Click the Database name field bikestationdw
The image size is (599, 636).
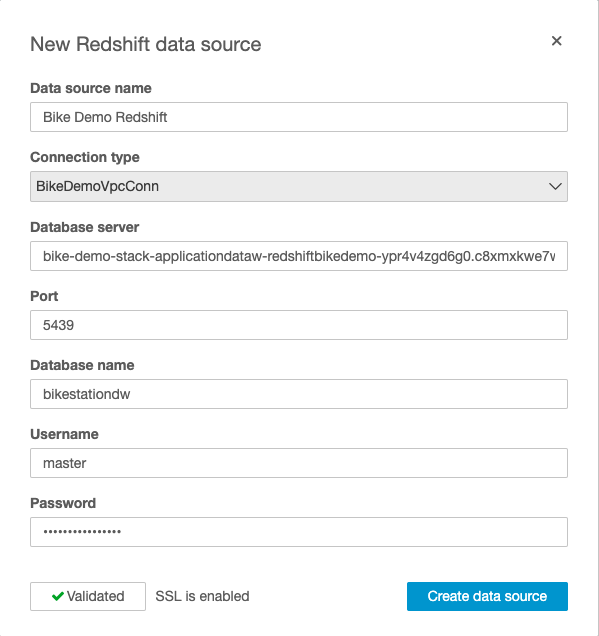(x=299, y=394)
